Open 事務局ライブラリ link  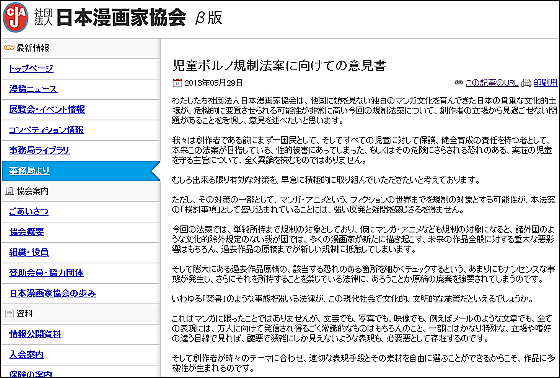[39, 150]
